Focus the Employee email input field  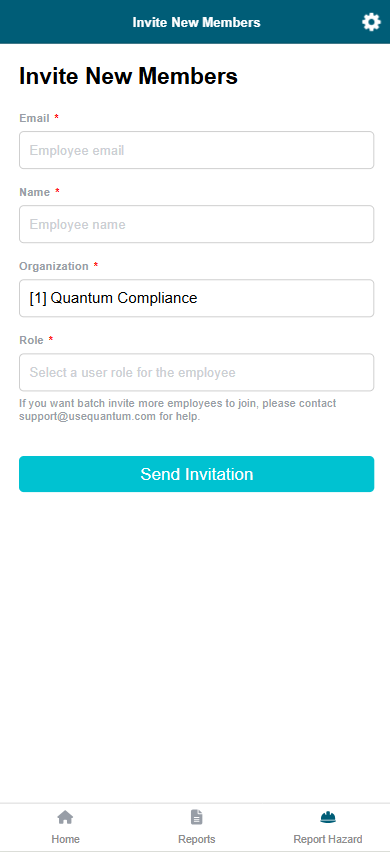point(197,150)
